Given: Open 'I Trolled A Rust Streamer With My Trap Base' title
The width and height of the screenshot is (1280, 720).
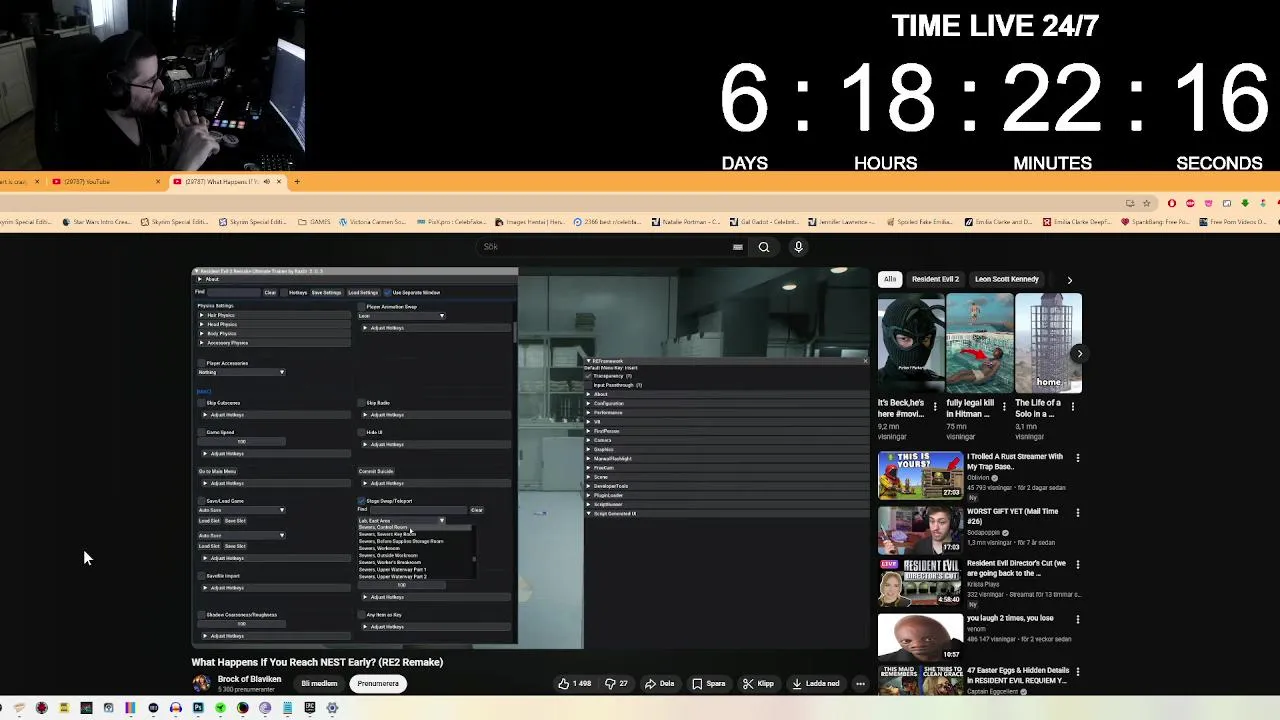Looking at the screenshot, I should tap(1015, 462).
